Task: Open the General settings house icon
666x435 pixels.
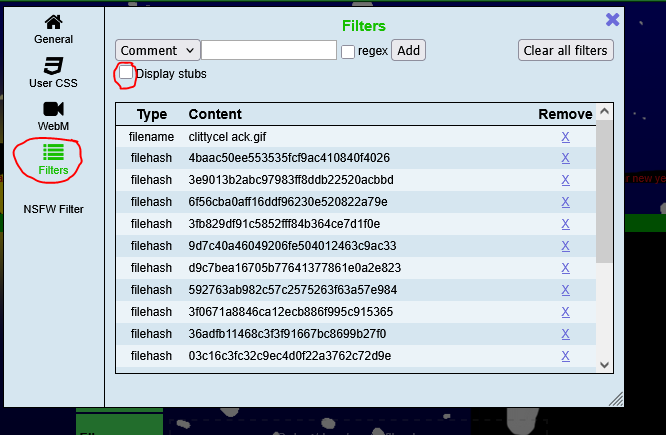Action: [53, 22]
